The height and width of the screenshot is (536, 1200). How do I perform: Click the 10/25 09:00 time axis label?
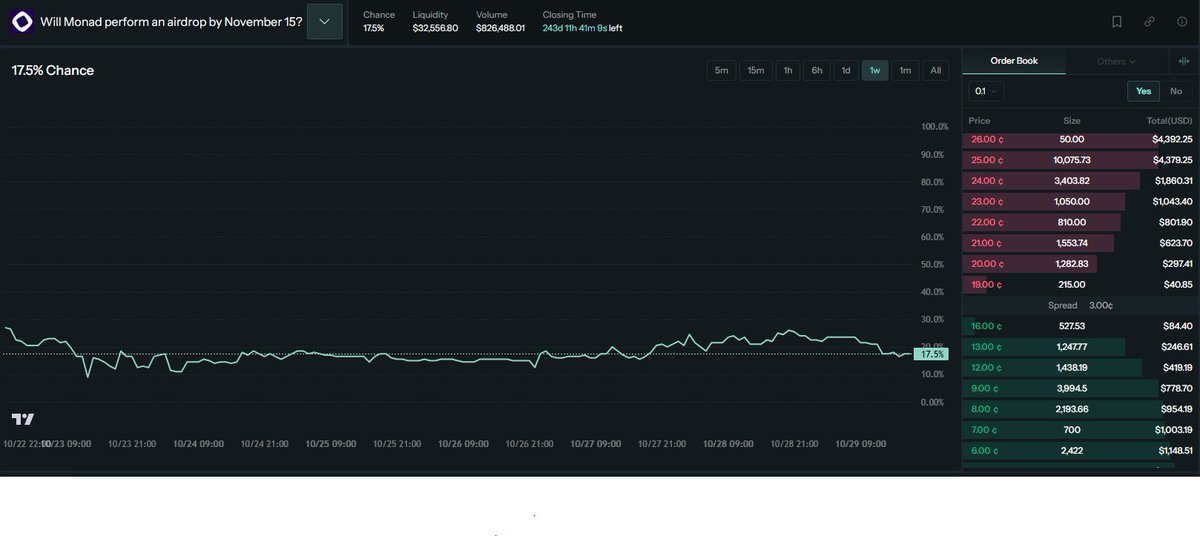[x=331, y=443]
